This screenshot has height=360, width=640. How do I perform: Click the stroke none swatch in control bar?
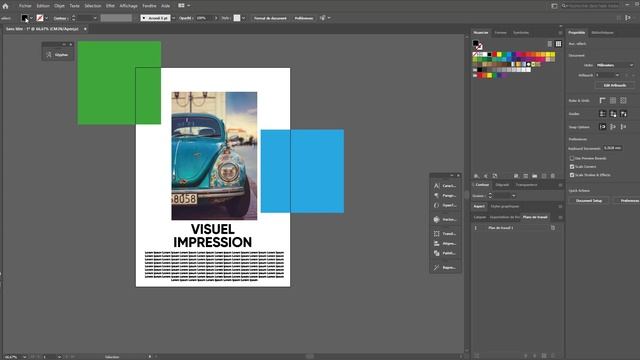(40, 18)
